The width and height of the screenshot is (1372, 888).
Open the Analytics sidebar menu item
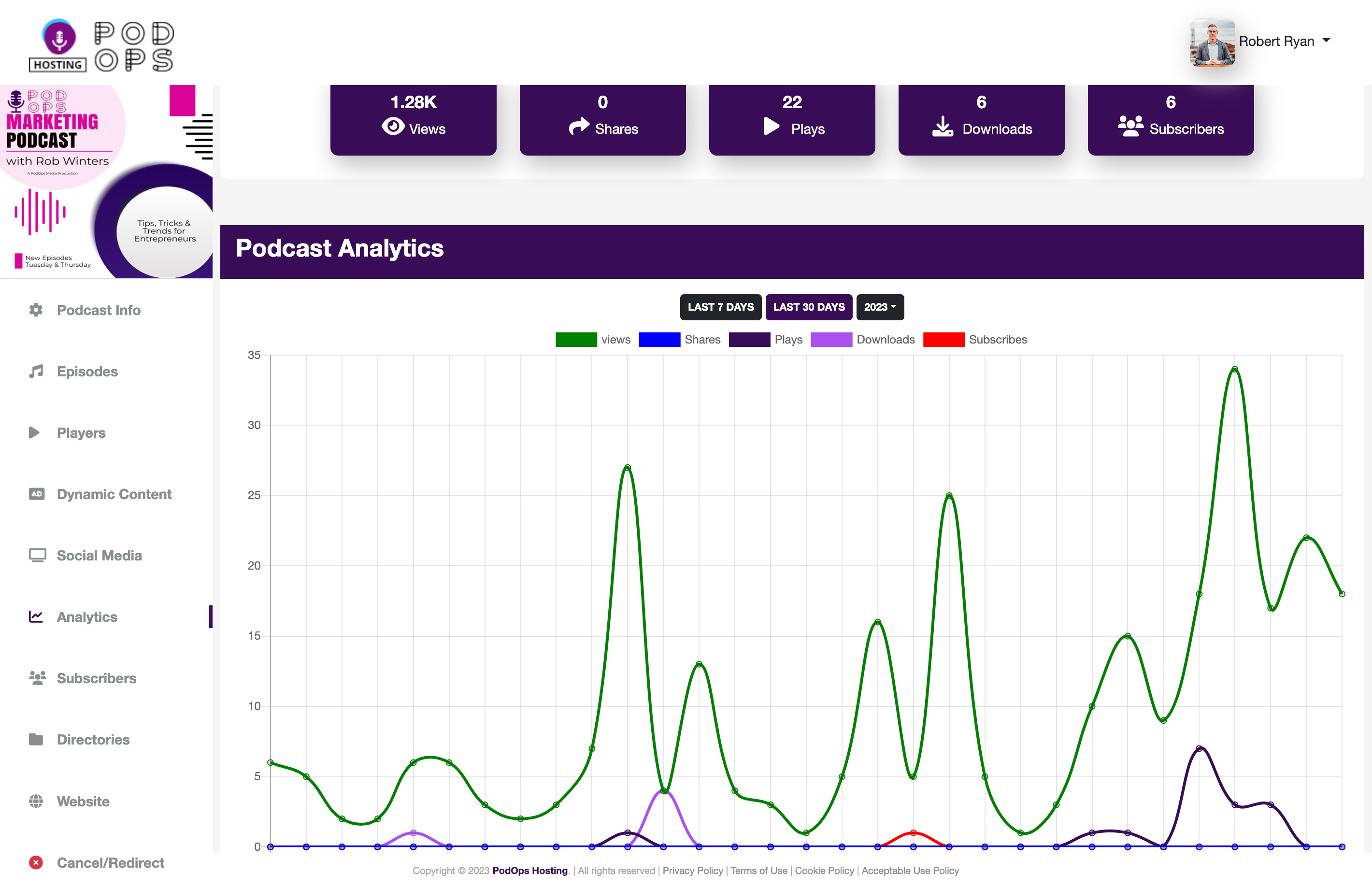point(86,616)
